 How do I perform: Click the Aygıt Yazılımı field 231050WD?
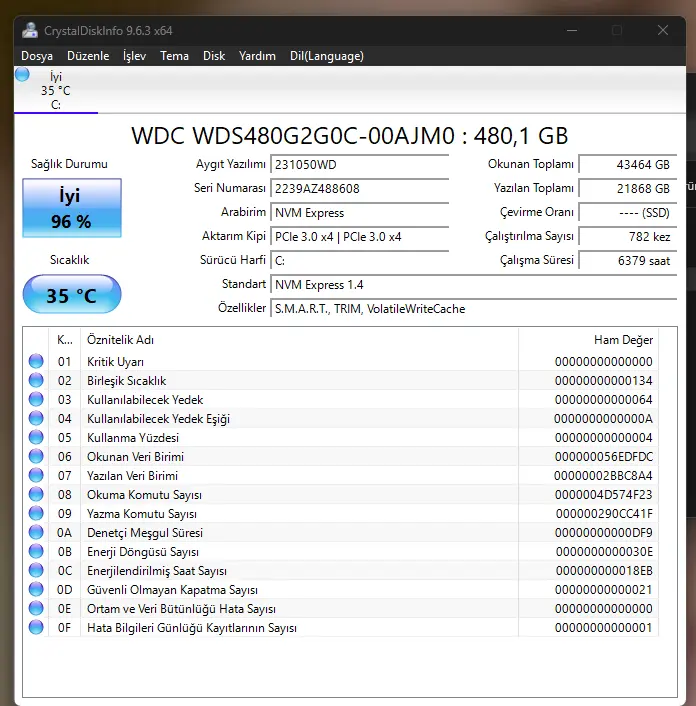[360, 164]
